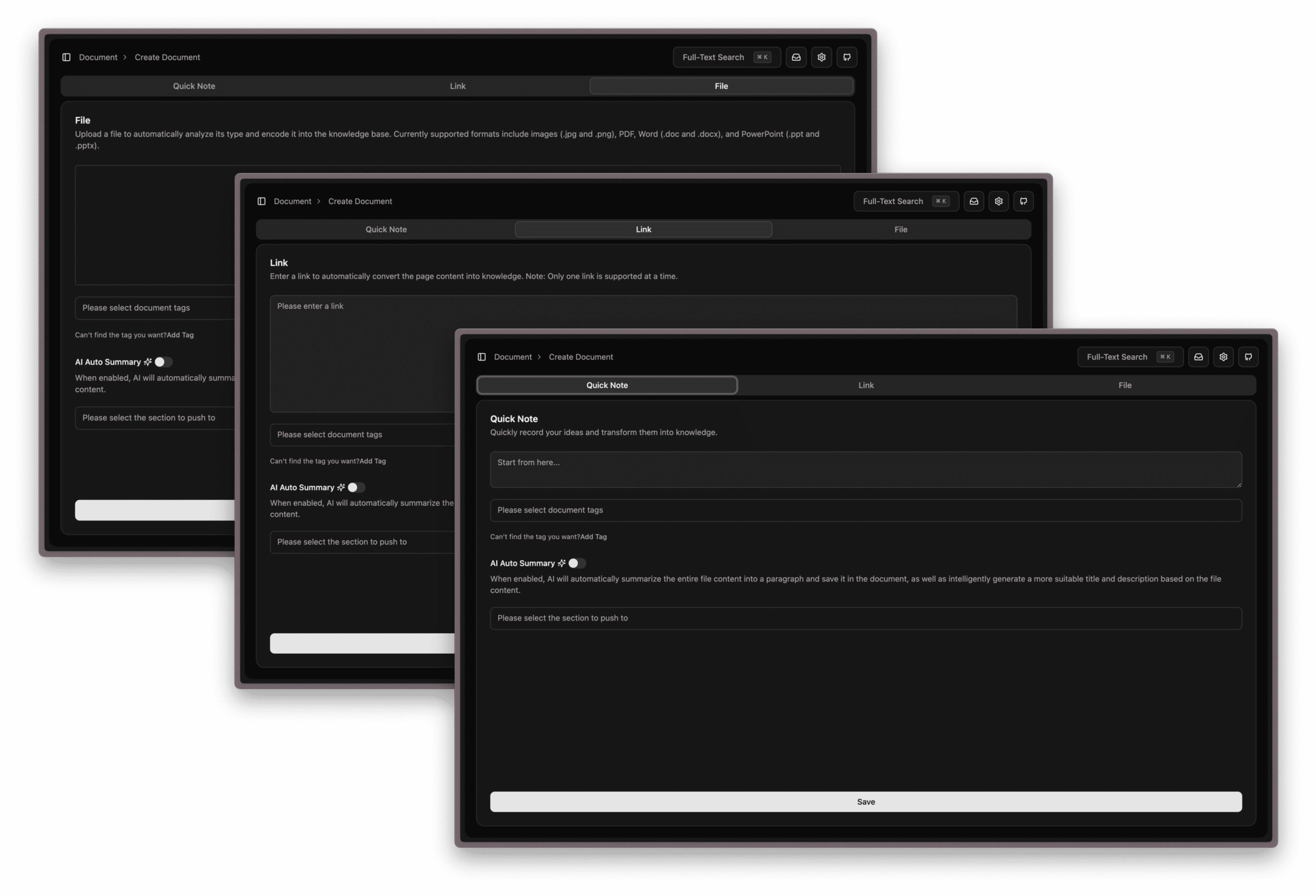
Task: Click the 'Start from here...' note text area
Action: [865, 469]
